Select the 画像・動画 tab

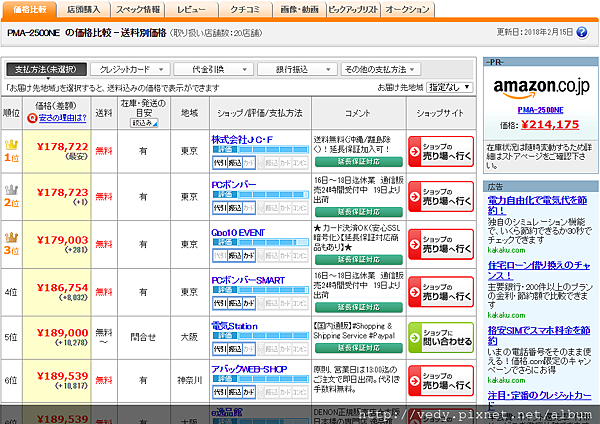tap(299, 10)
